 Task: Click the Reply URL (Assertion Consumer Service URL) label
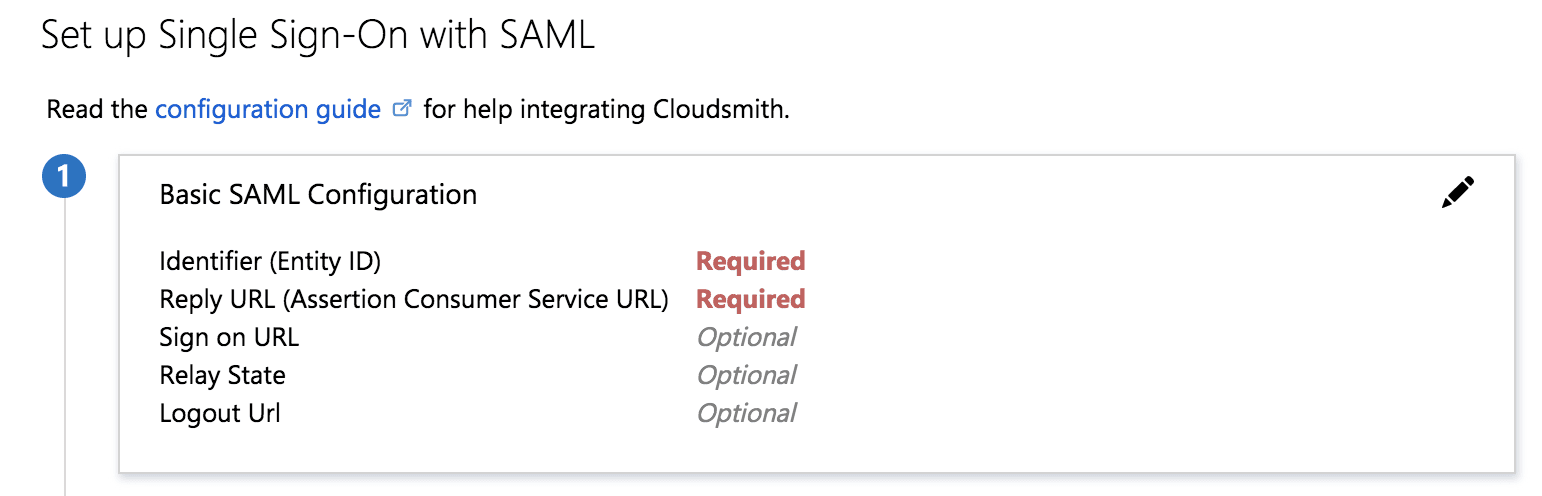(x=413, y=299)
